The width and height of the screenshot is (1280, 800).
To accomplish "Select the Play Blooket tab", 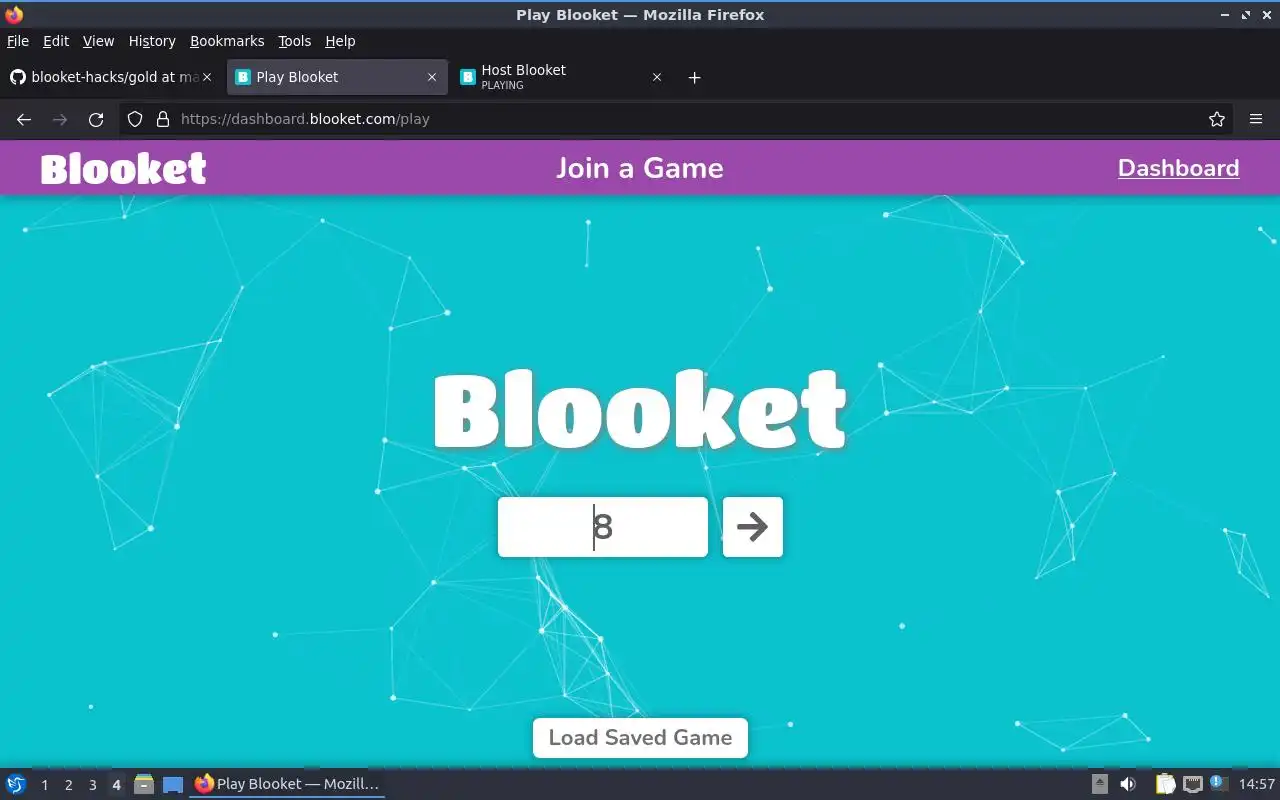I will click(335, 77).
